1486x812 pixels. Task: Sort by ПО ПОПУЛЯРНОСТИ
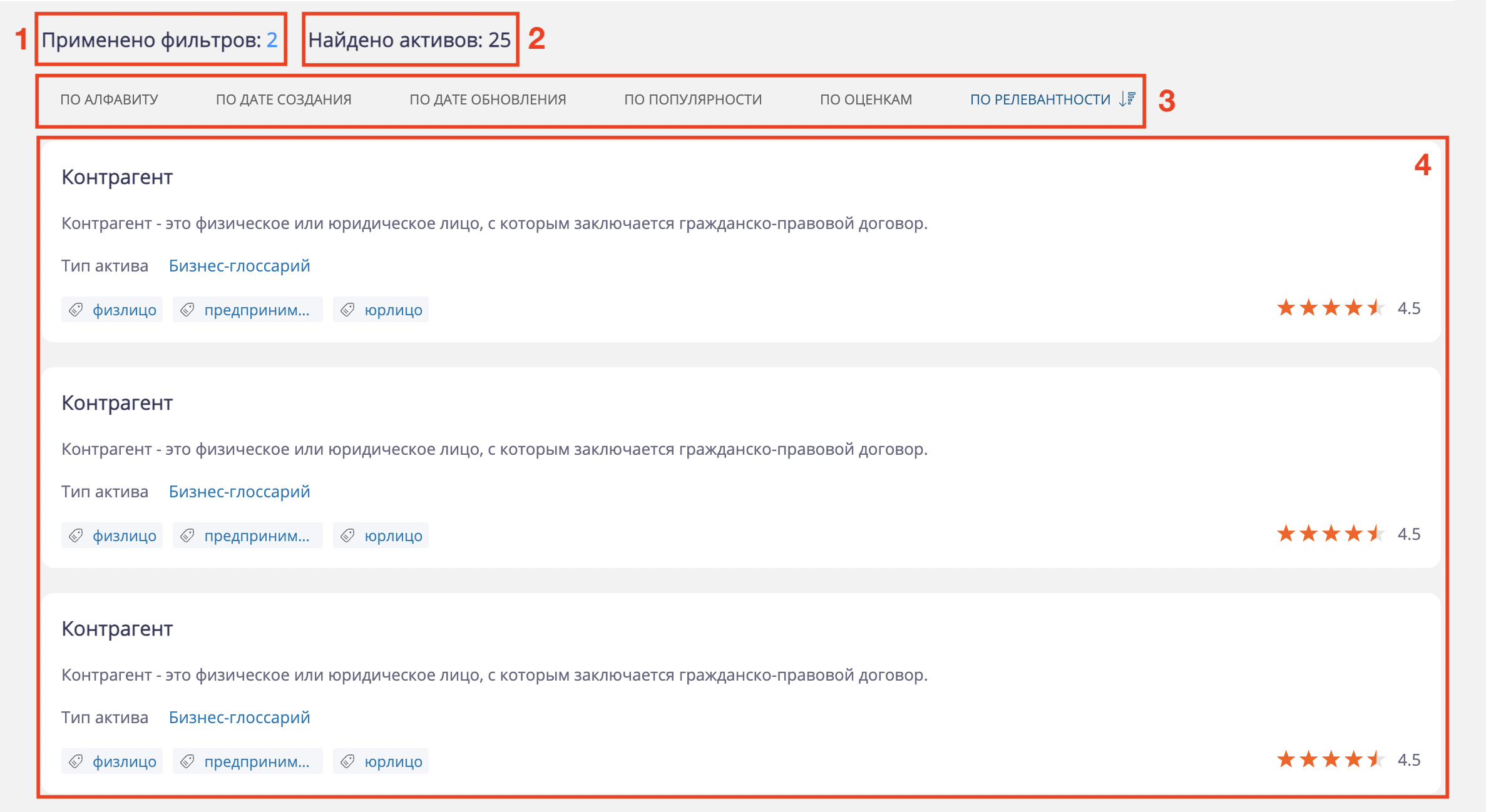pos(693,99)
